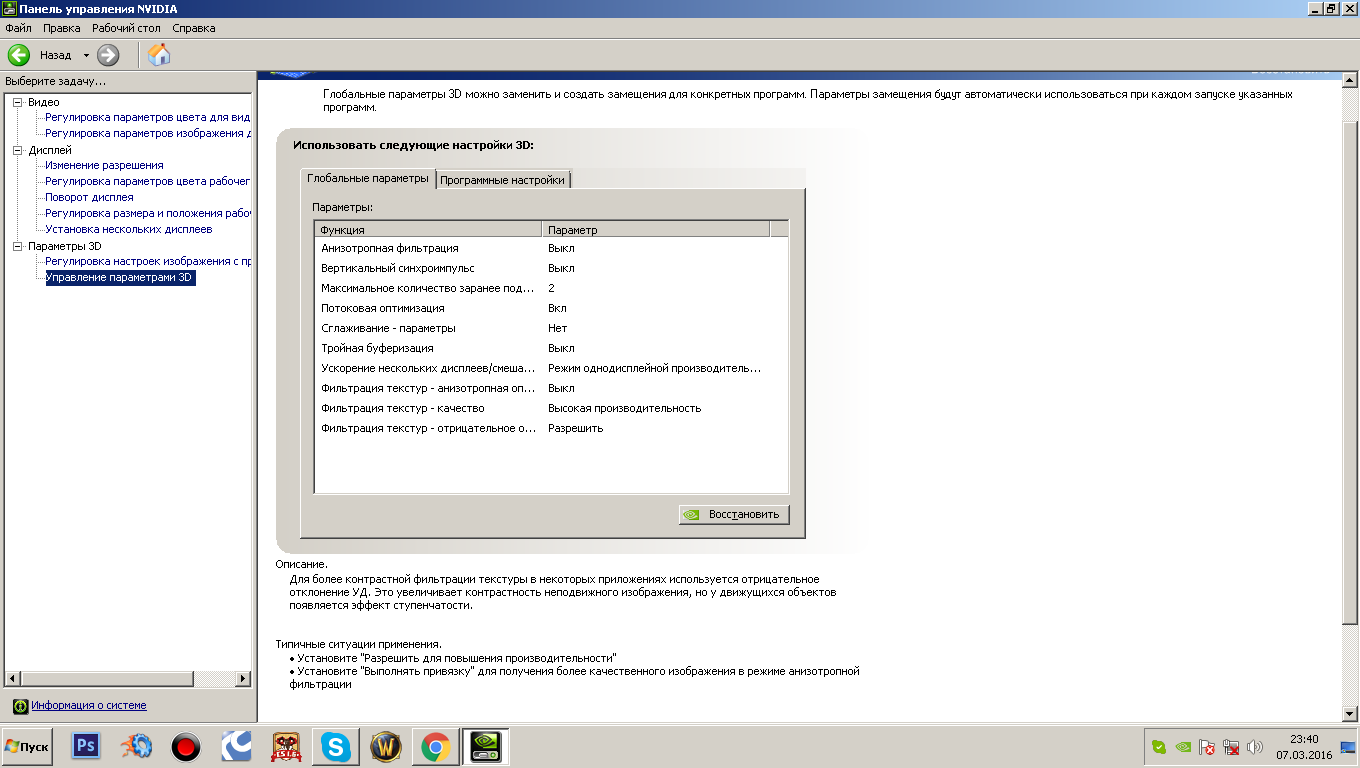Open the Справка menu
Viewport: 1360px width, 768px height.
point(193,28)
